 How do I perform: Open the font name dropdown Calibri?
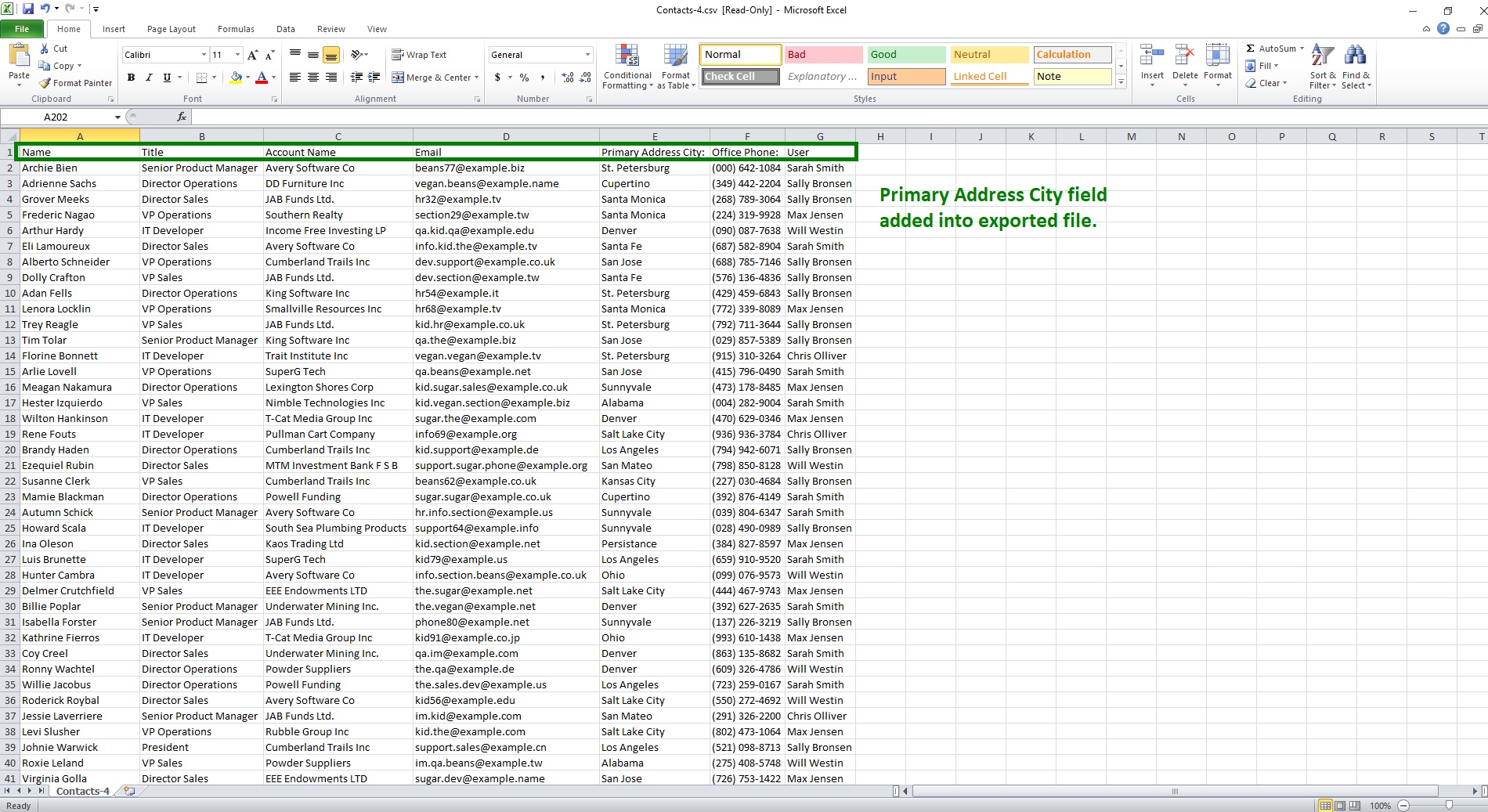(x=204, y=55)
